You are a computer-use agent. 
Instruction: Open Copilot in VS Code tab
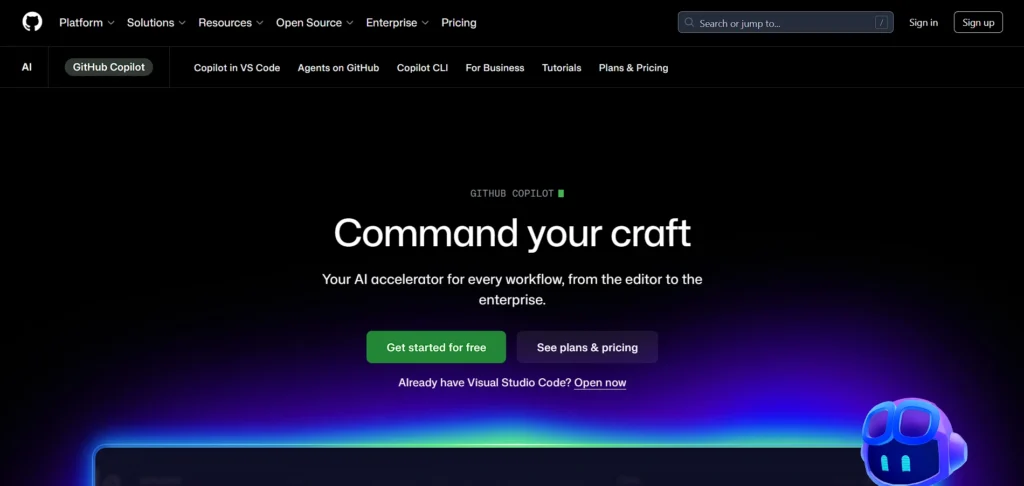[237, 67]
